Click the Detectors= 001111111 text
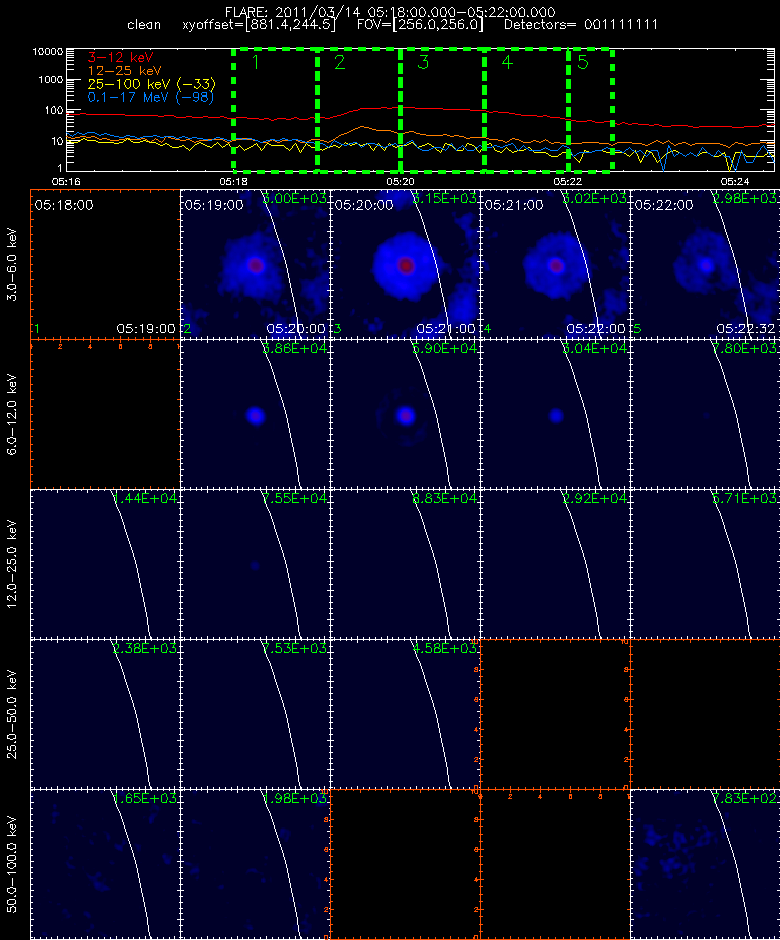 tap(581, 25)
